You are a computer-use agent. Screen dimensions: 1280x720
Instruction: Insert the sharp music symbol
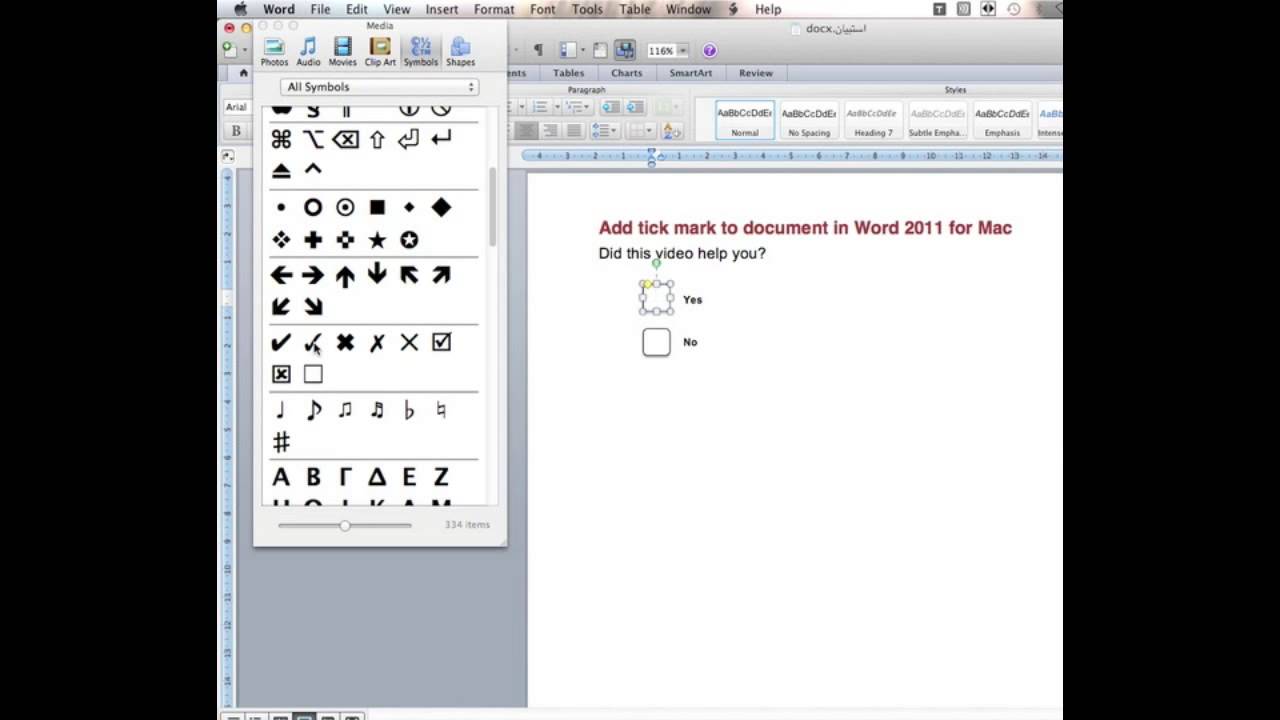[281, 442]
